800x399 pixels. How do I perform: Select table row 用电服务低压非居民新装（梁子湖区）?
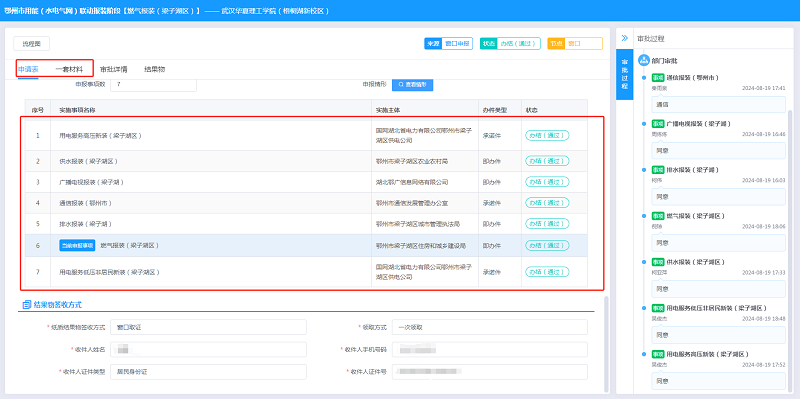coord(306,272)
